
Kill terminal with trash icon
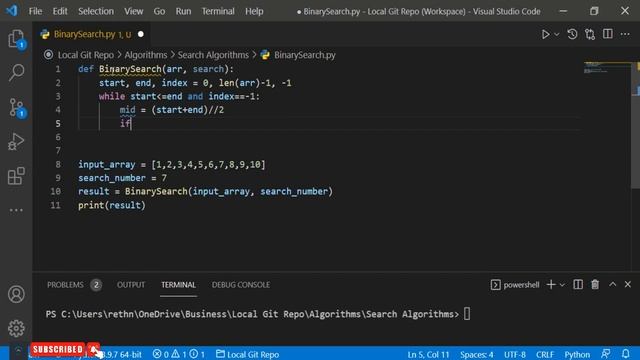[595, 284]
